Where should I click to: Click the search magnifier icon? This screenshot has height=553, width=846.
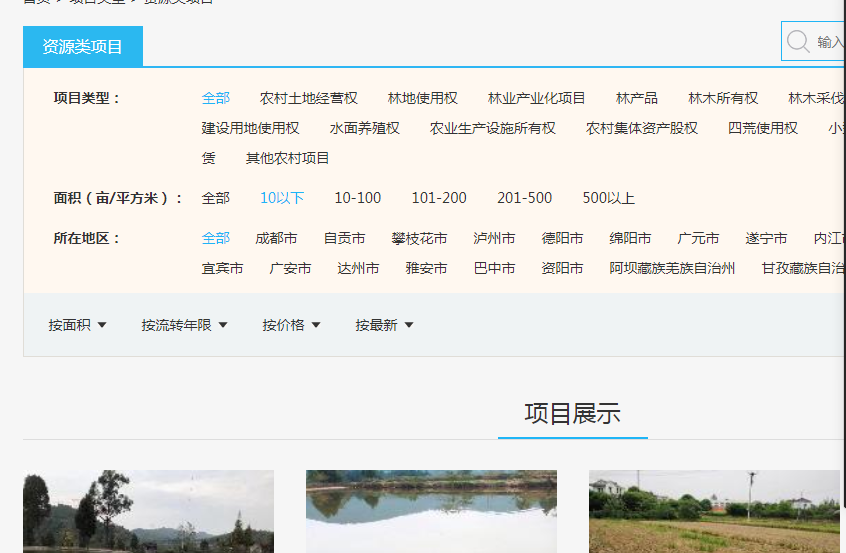(798, 42)
